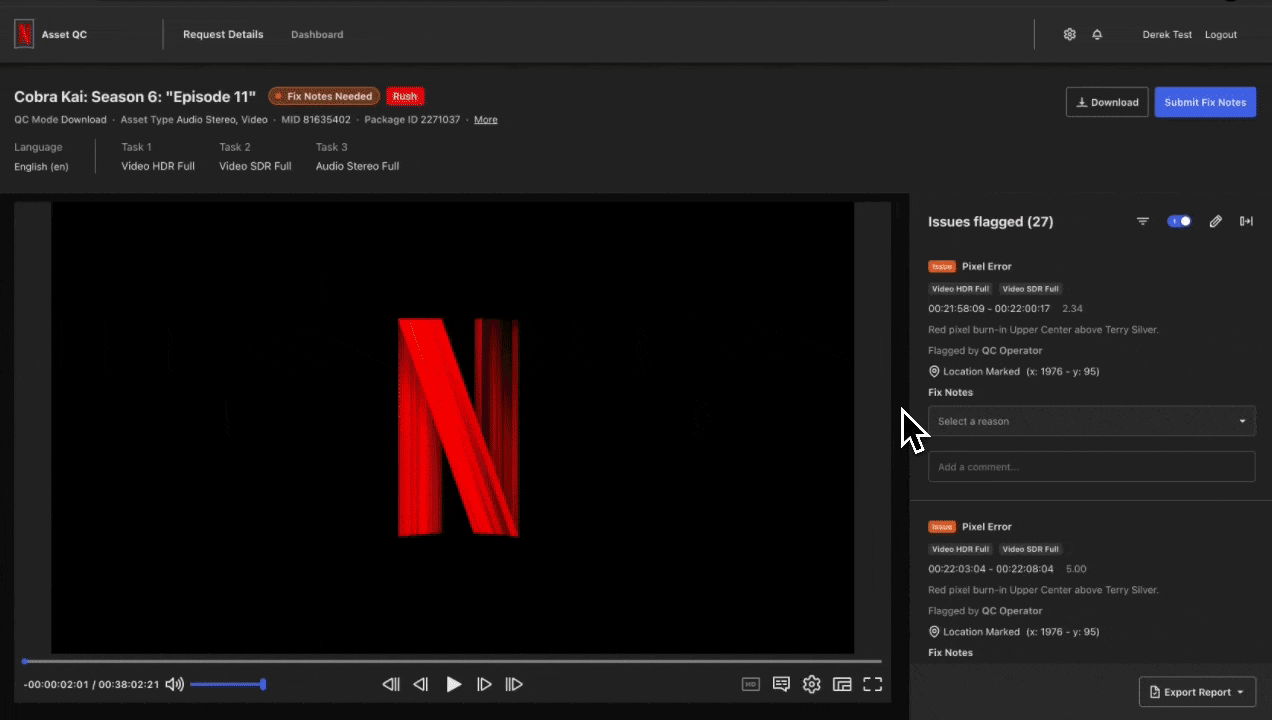Click the location pin of the 00:21:58:09 issue
The width and height of the screenshot is (1272, 720).
[x=934, y=371]
